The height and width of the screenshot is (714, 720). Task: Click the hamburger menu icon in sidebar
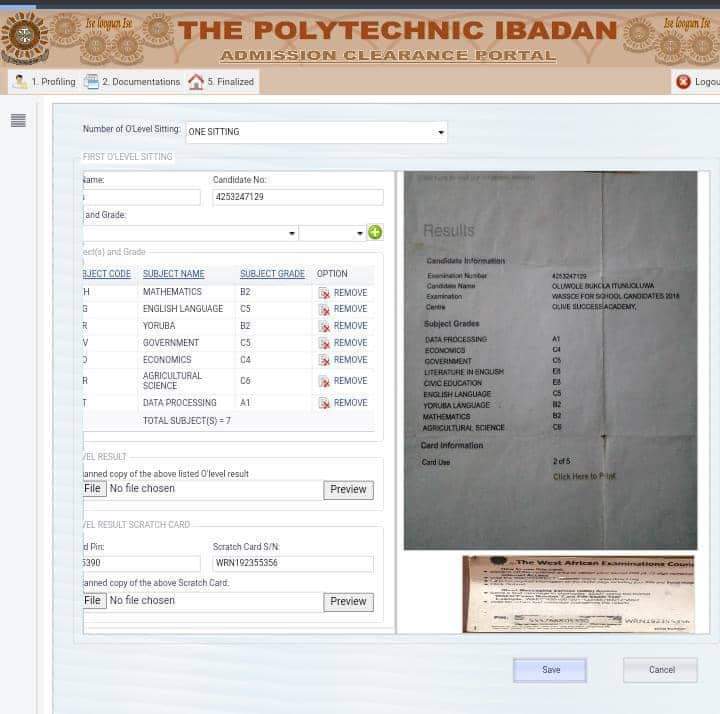click(18, 120)
